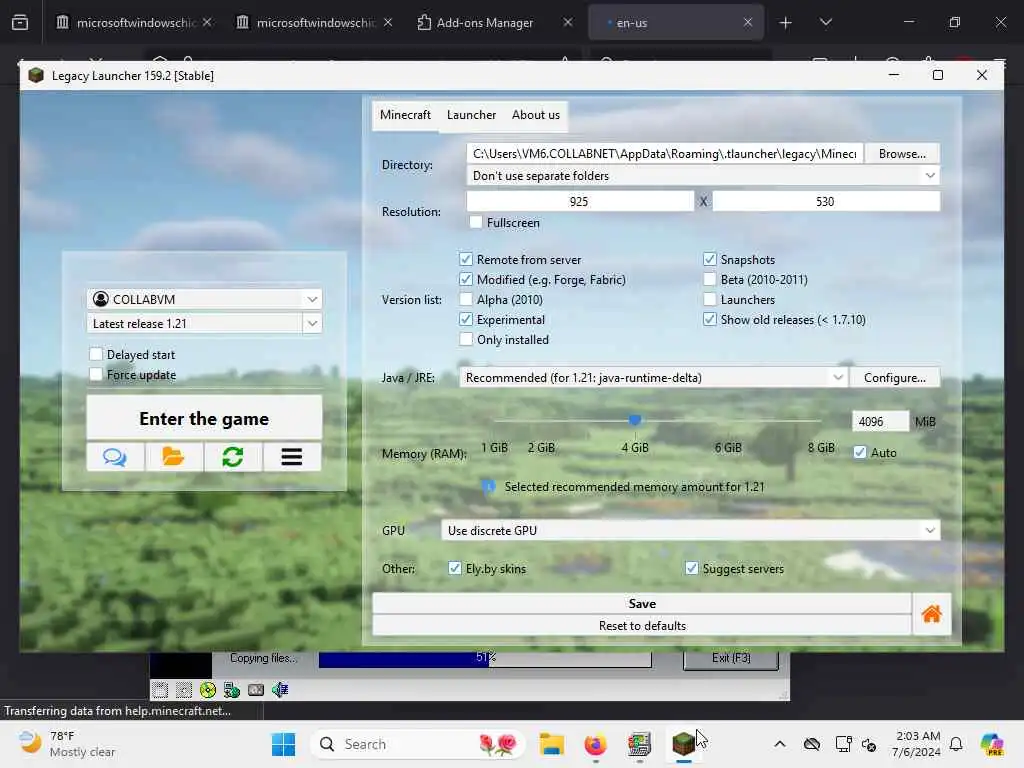Open a new Firefox tab with plus icon
The image size is (1024, 768).
786,23
